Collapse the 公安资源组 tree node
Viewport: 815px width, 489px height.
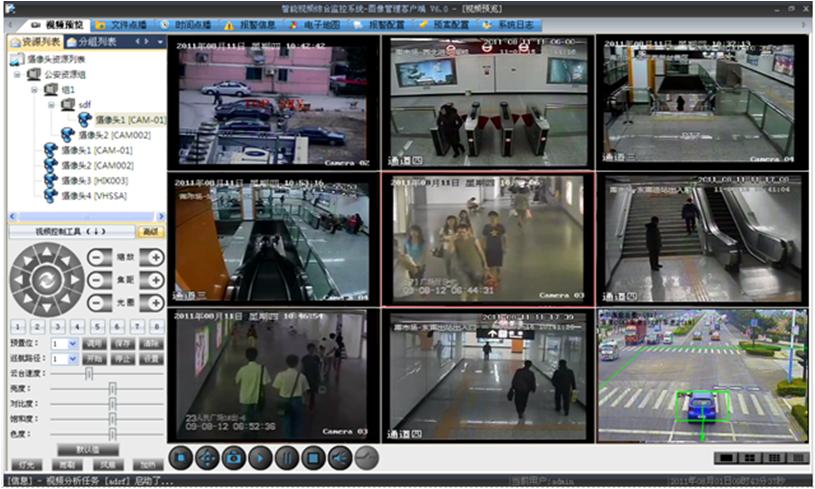17,74
